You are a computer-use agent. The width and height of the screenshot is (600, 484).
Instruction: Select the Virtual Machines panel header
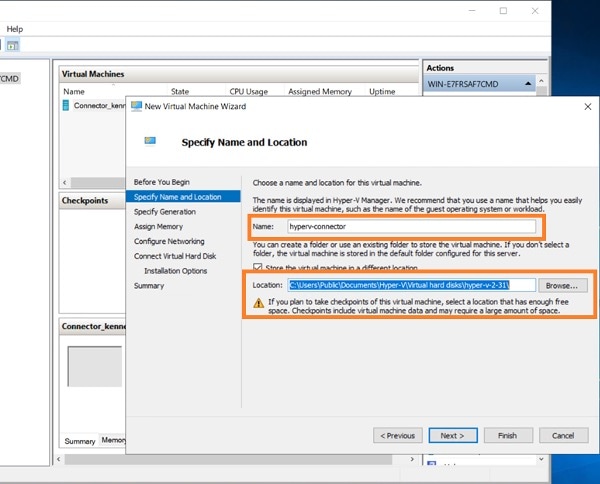point(239,74)
